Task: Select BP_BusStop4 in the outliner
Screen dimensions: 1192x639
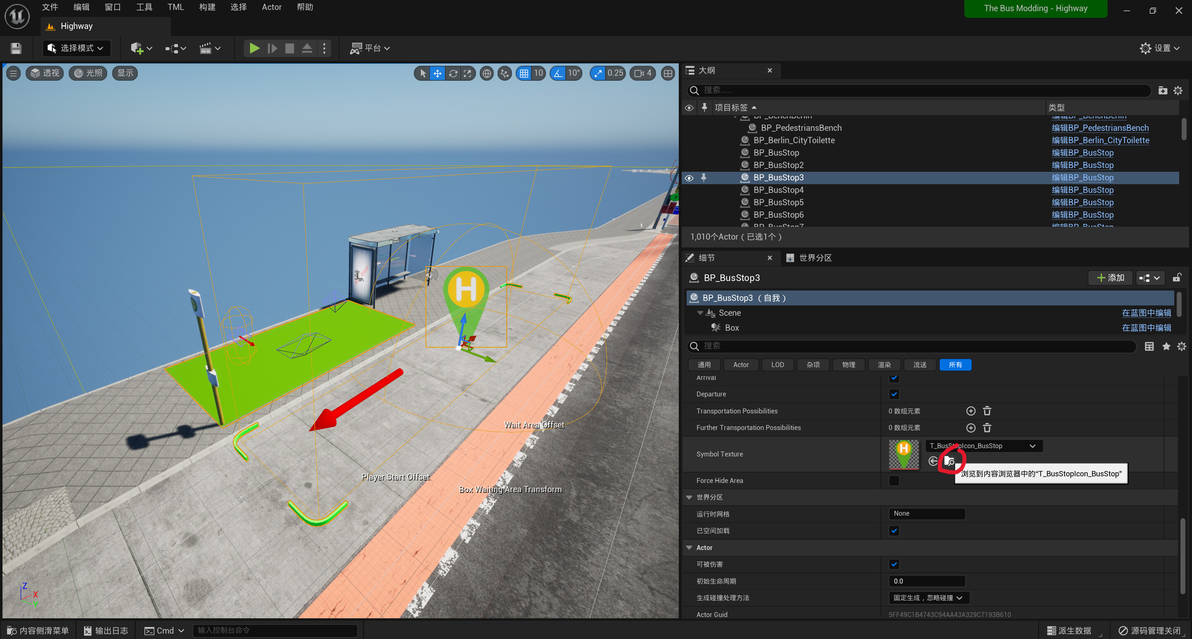Action: point(778,190)
